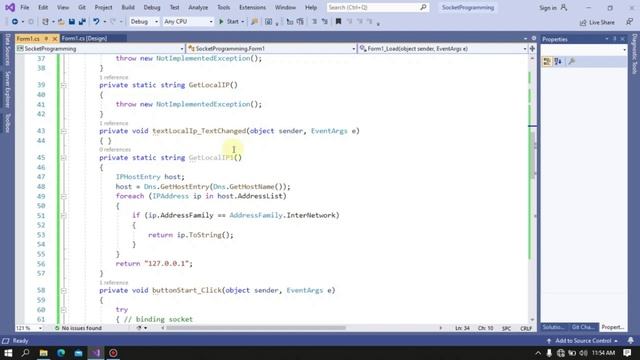Open the Debug configuration dropdown
640x360 pixels.
click(156, 22)
